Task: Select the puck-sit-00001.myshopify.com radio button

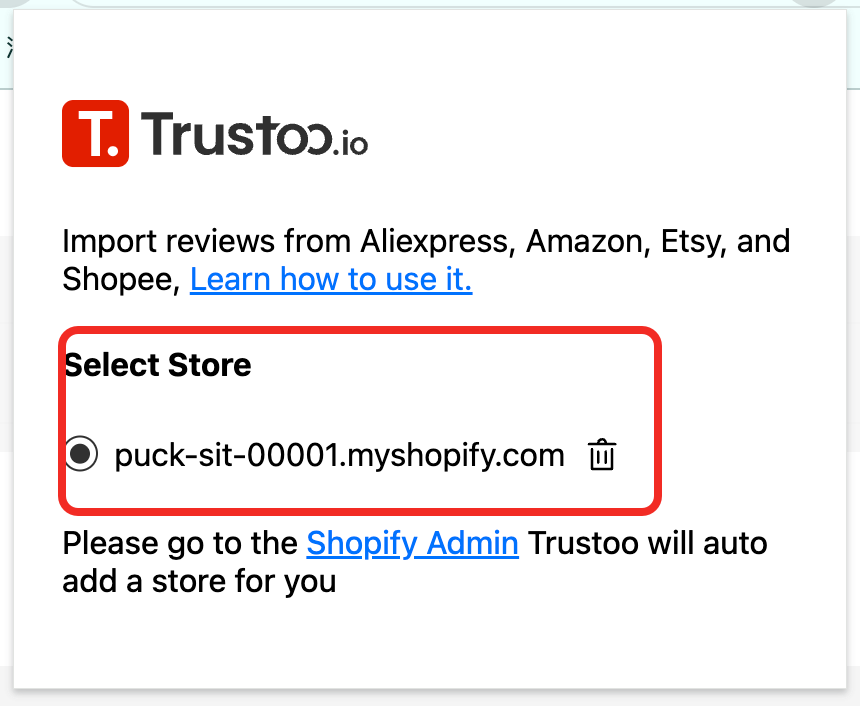Action: [81, 454]
